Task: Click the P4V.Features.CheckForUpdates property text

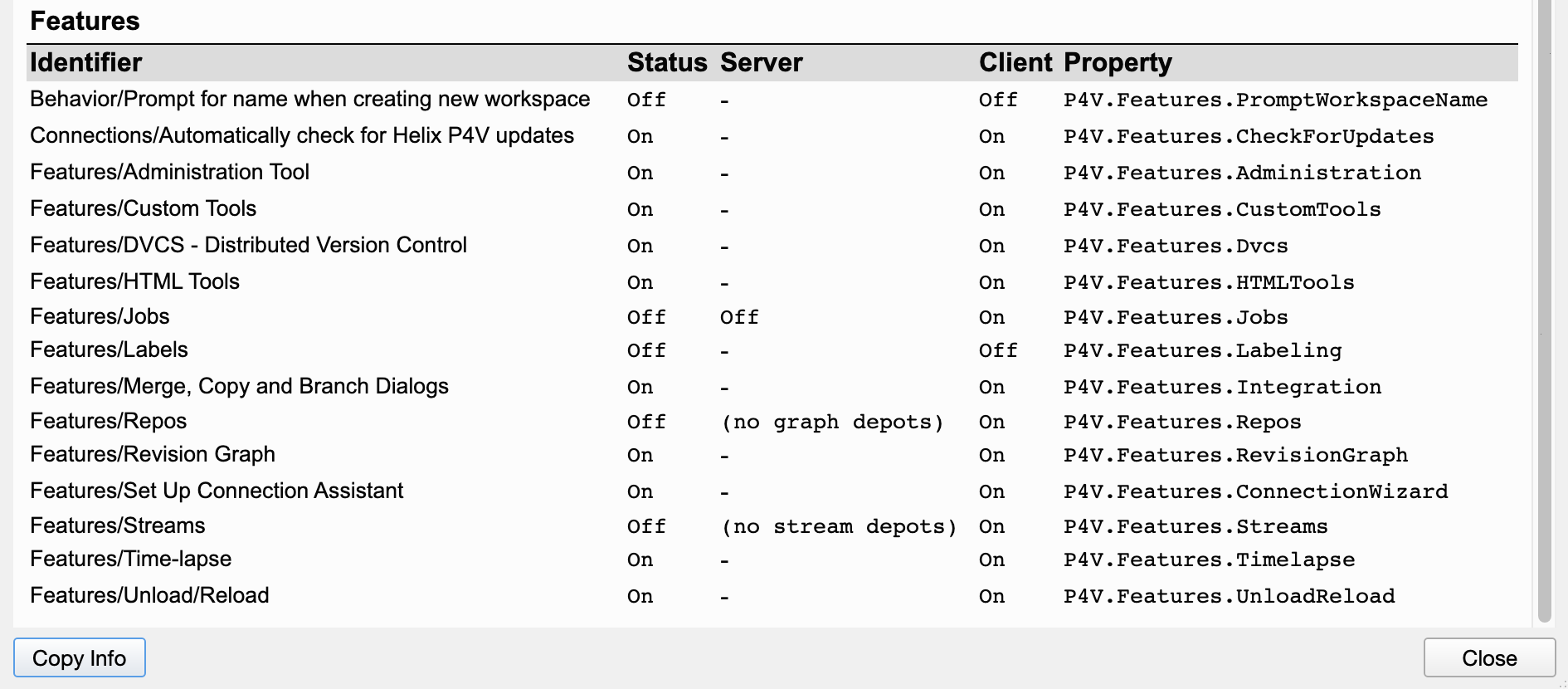Action: (1248, 136)
